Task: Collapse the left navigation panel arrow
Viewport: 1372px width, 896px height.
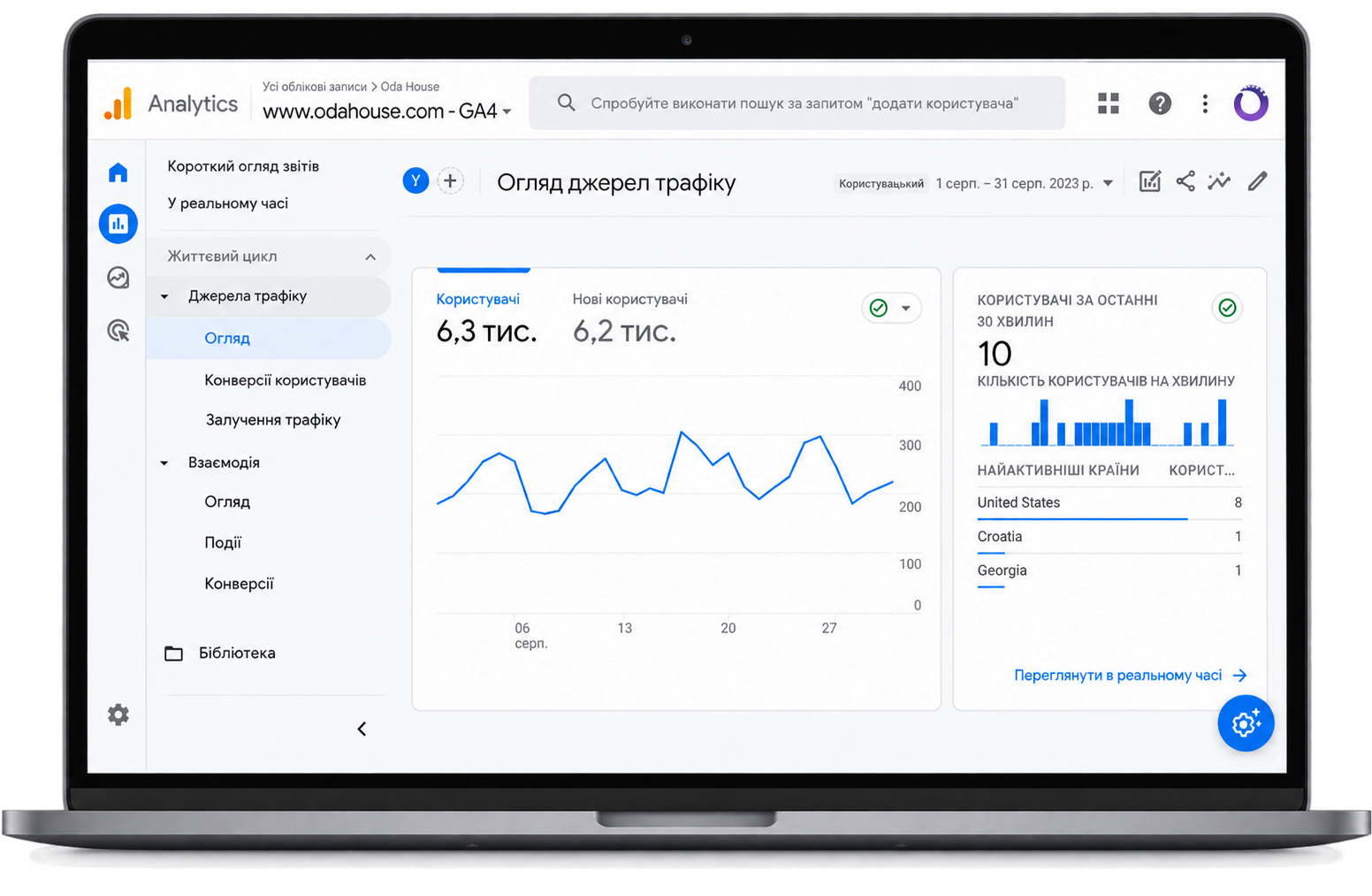Action: pyautogui.click(x=362, y=729)
